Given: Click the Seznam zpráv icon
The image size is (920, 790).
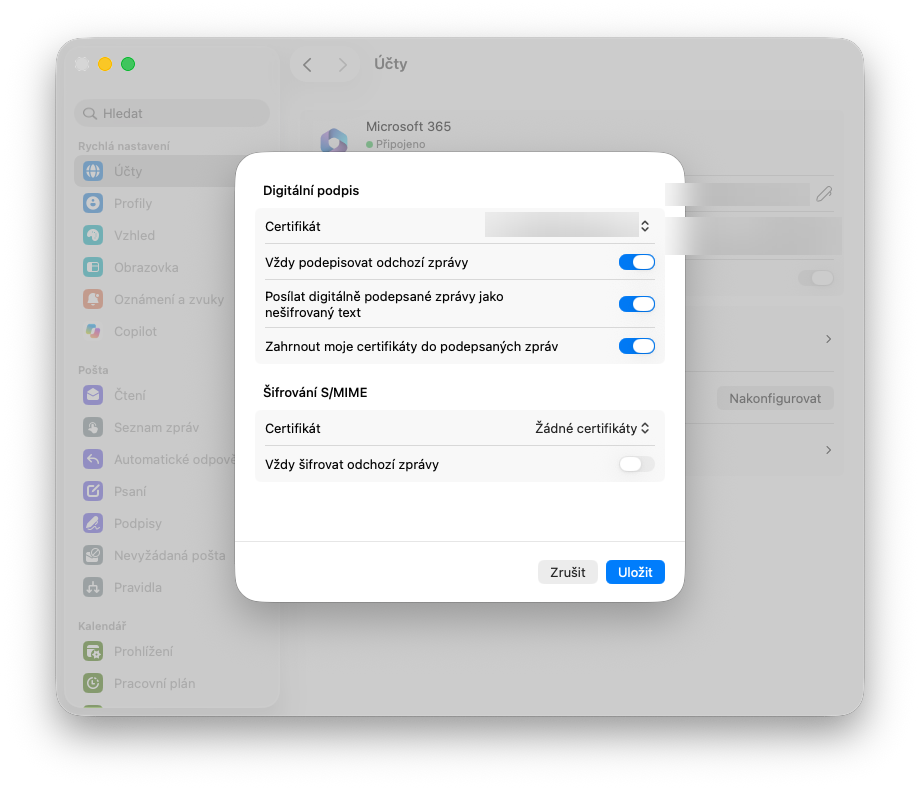Looking at the screenshot, I should [93, 427].
